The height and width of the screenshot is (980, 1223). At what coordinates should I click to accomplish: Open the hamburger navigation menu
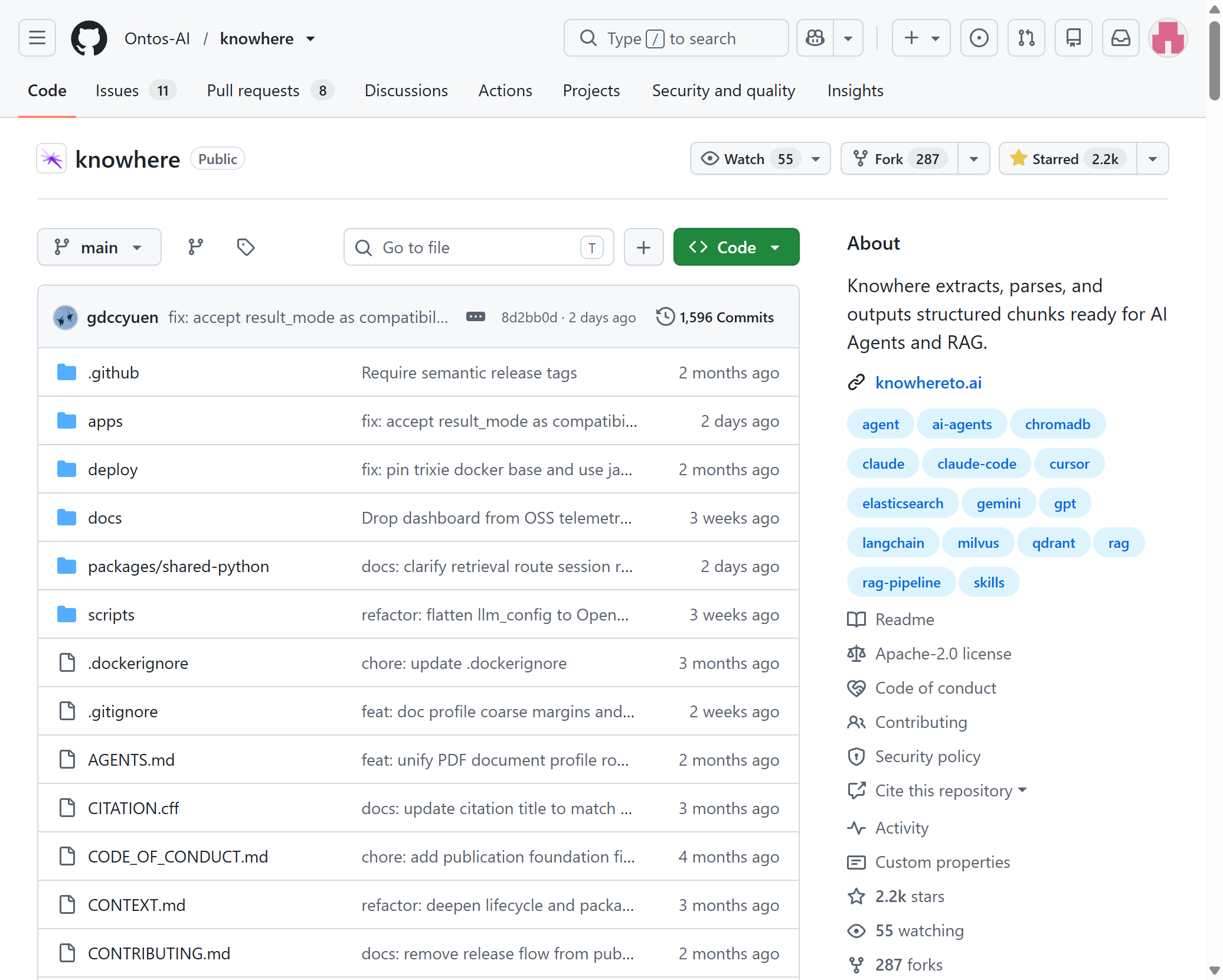coord(37,38)
